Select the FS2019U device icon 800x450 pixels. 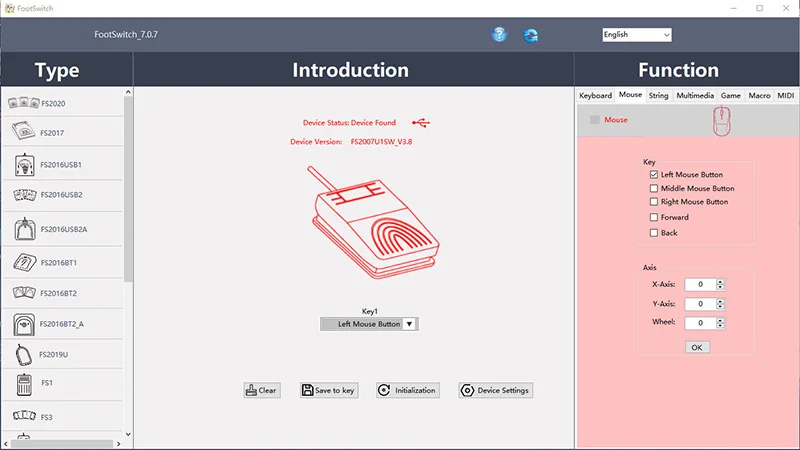pos(24,354)
